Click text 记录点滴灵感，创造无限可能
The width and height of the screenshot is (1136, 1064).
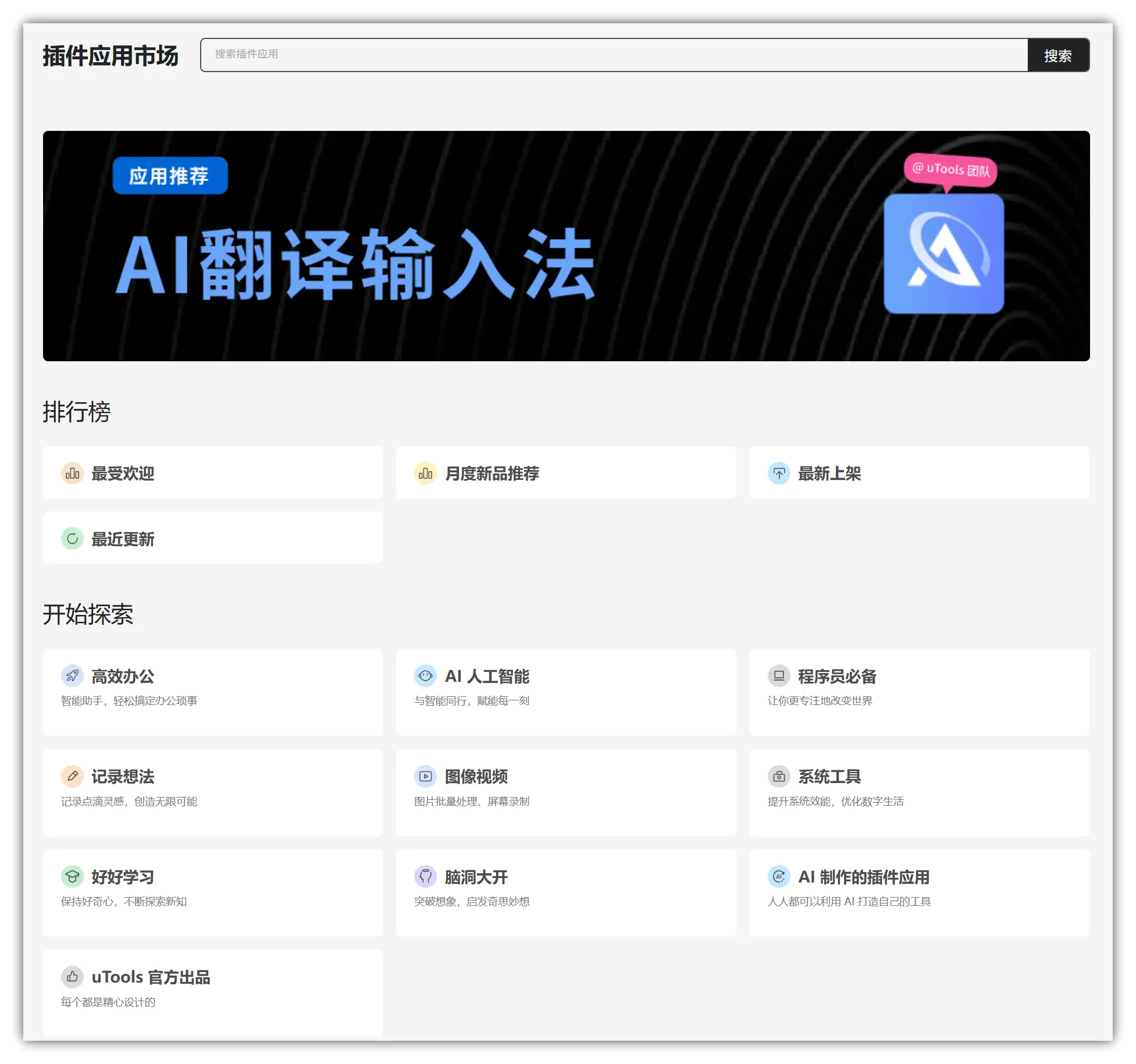[x=129, y=802]
